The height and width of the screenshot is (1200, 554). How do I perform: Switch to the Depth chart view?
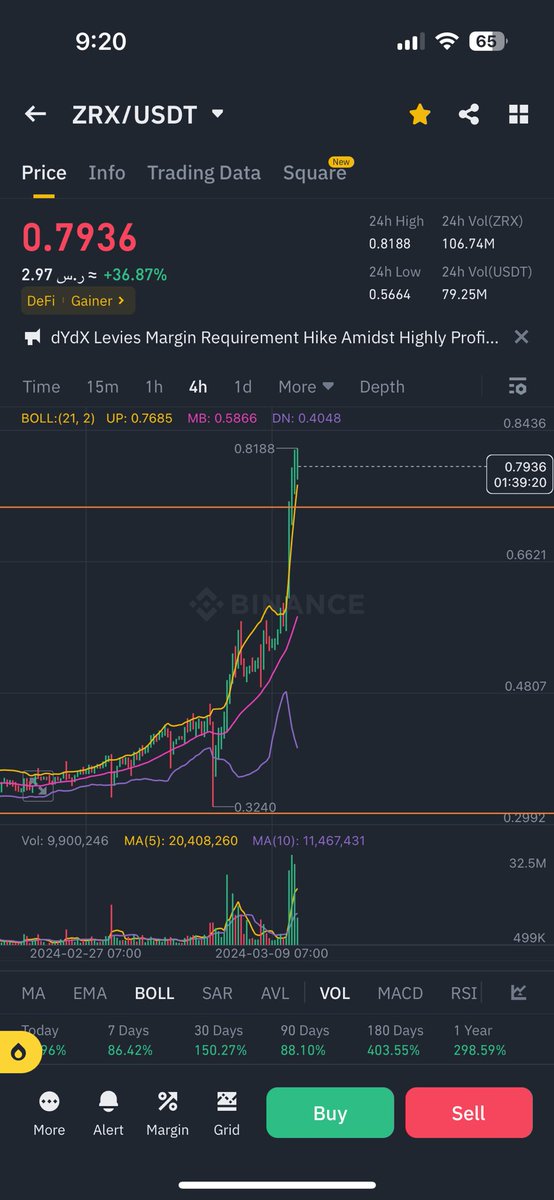click(382, 386)
